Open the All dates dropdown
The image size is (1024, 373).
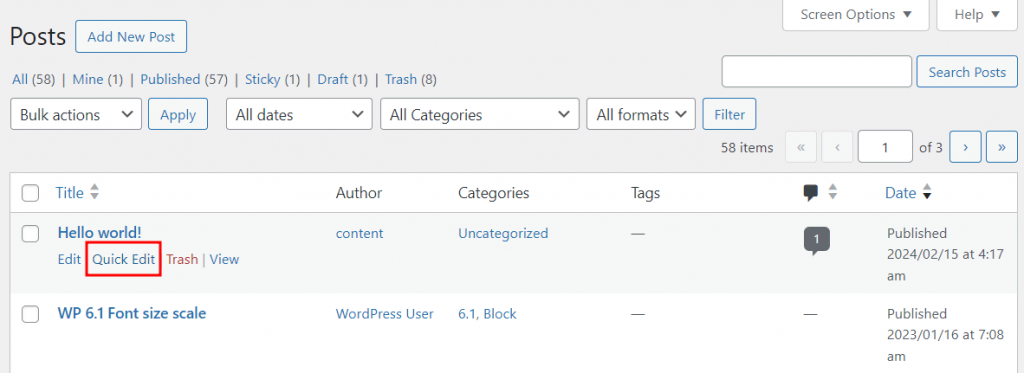299,114
